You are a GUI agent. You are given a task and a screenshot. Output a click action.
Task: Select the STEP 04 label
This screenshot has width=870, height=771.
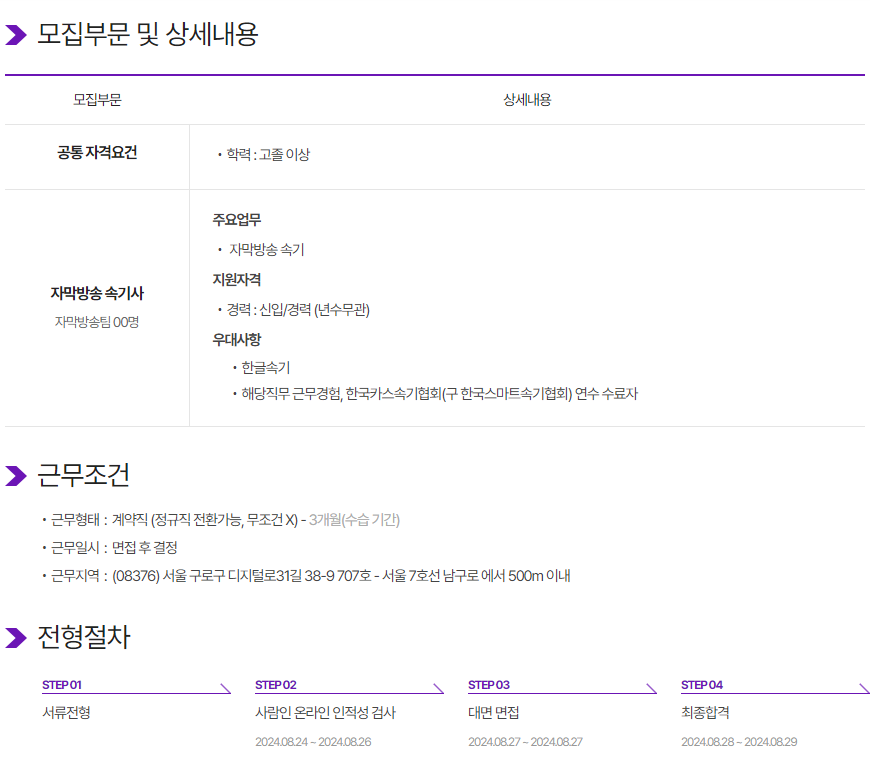click(x=702, y=685)
